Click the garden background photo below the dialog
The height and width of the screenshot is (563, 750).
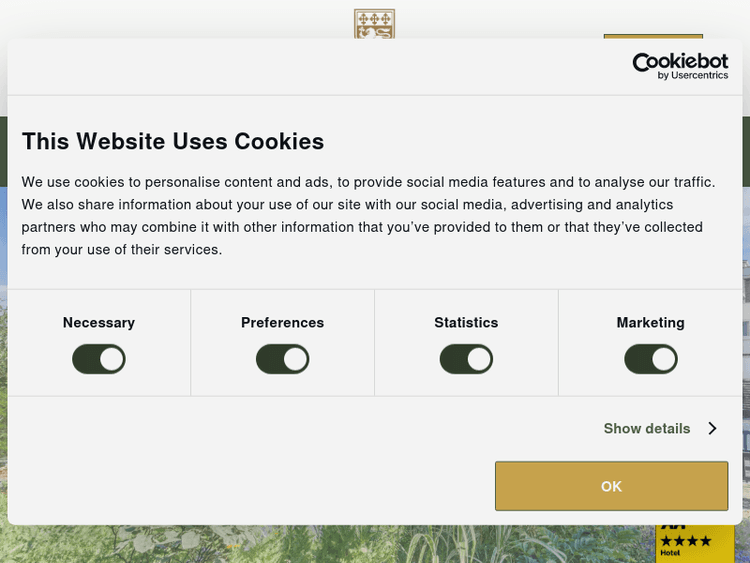click(350, 545)
